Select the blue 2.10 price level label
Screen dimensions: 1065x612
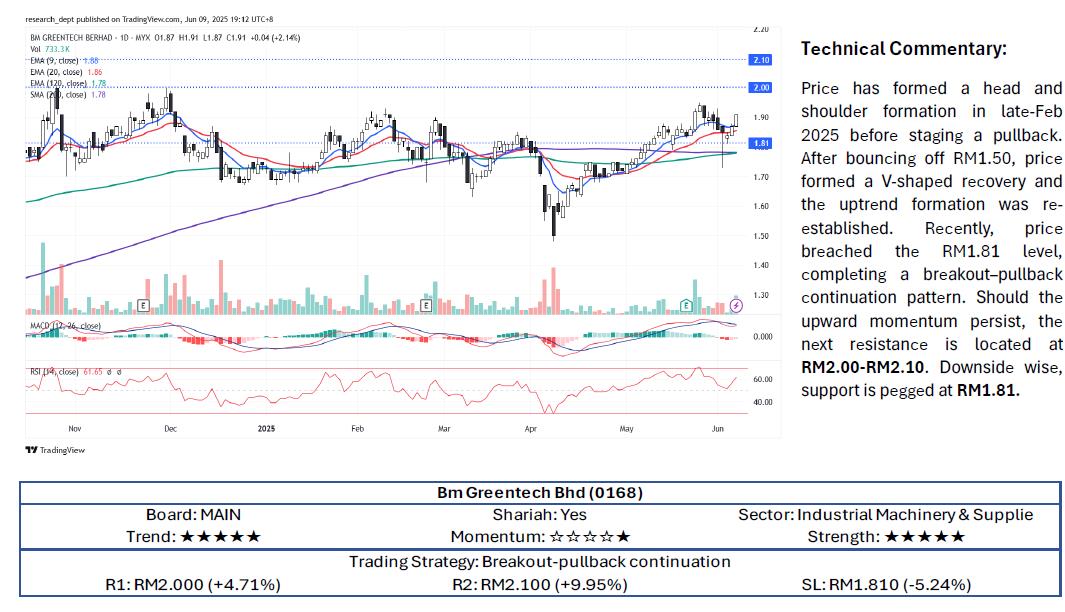point(760,60)
